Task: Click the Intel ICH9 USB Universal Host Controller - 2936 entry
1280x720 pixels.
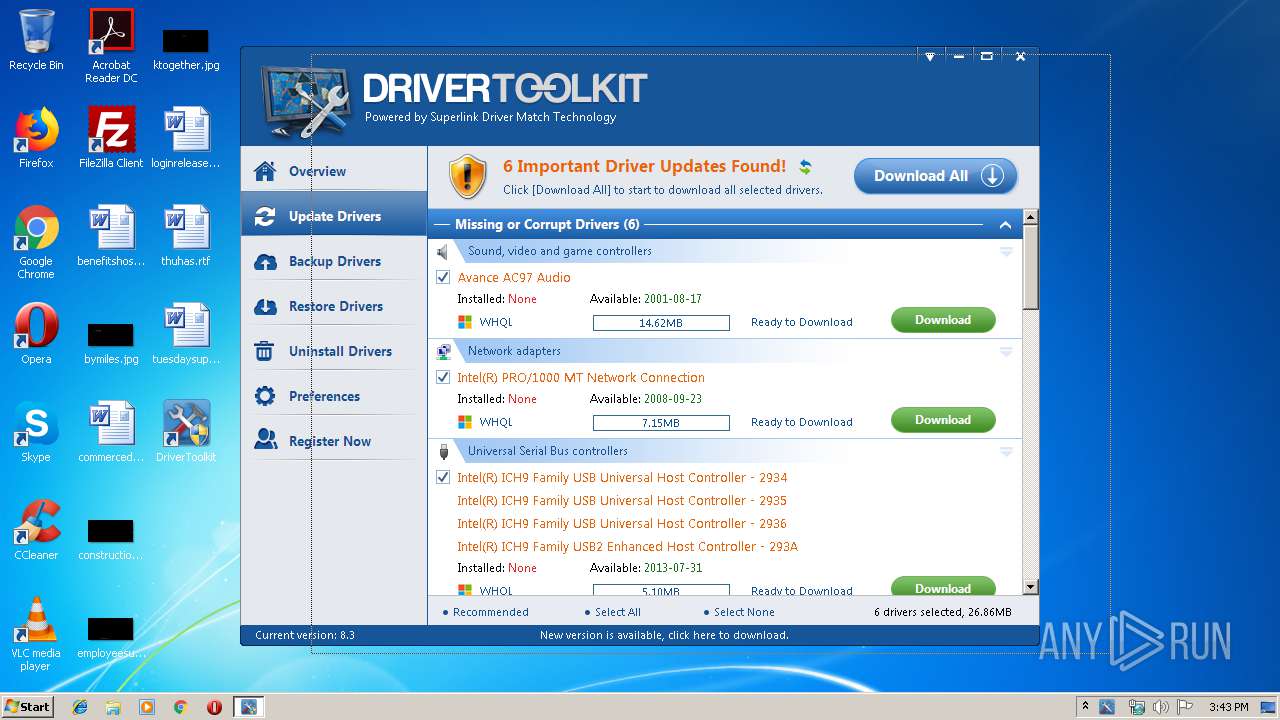Action: (622, 523)
